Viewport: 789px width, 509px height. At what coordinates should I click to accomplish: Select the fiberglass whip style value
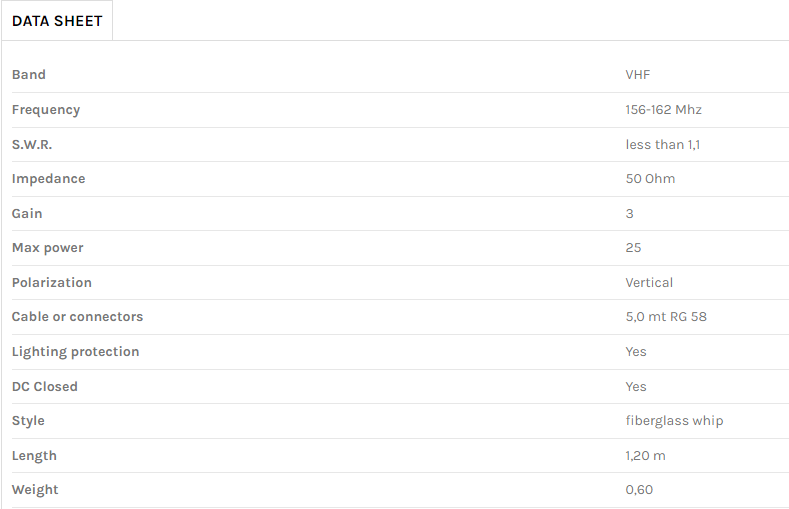pyautogui.click(x=674, y=421)
